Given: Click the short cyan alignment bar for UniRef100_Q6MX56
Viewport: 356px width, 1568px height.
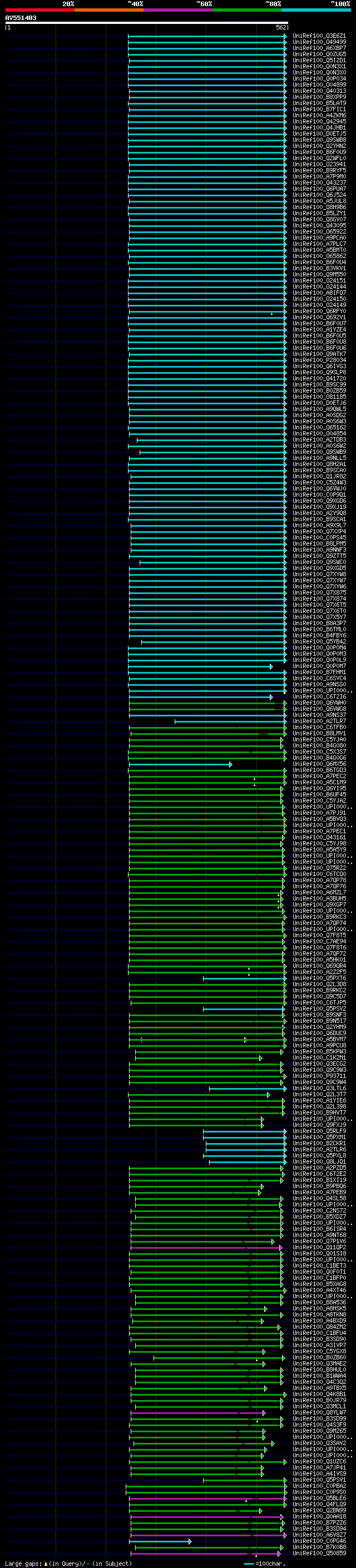Looking at the screenshot, I should [x=180, y=764].
